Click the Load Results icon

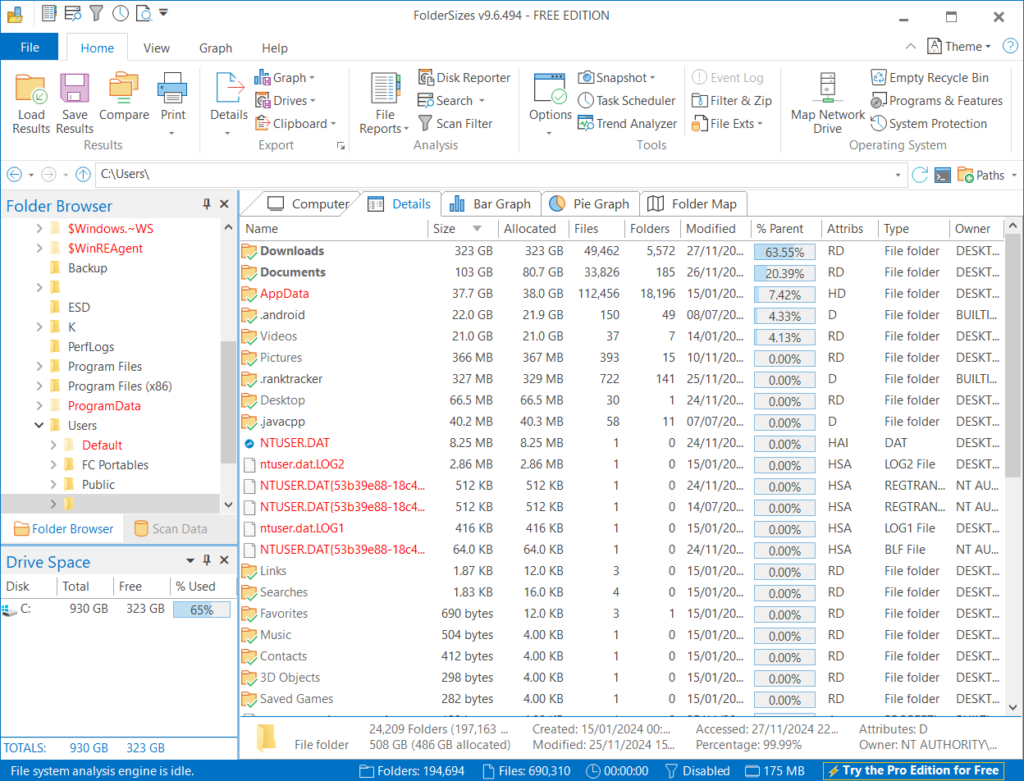[31, 89]
